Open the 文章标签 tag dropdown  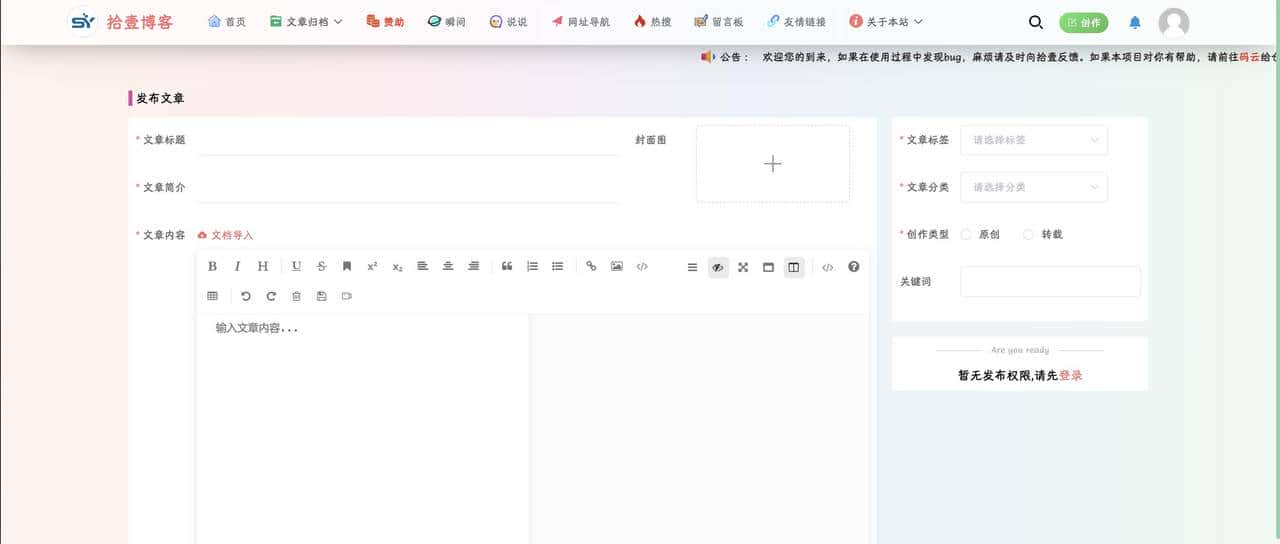1034,140
